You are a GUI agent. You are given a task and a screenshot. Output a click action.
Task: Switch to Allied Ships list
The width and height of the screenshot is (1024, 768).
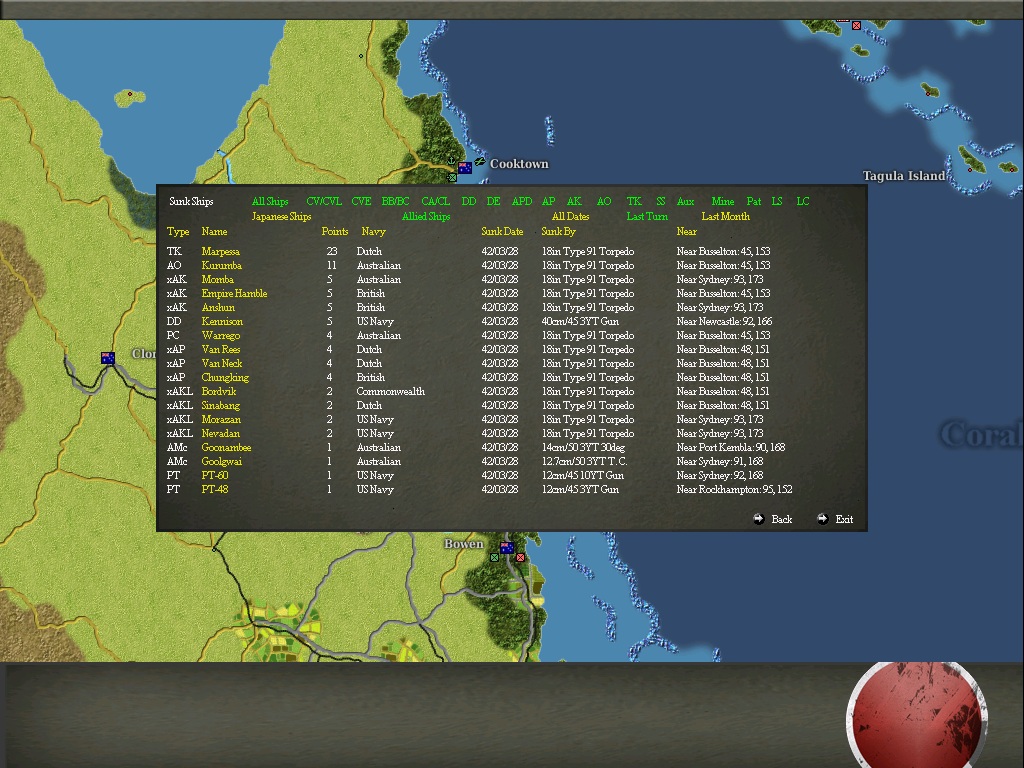point(426,216)
